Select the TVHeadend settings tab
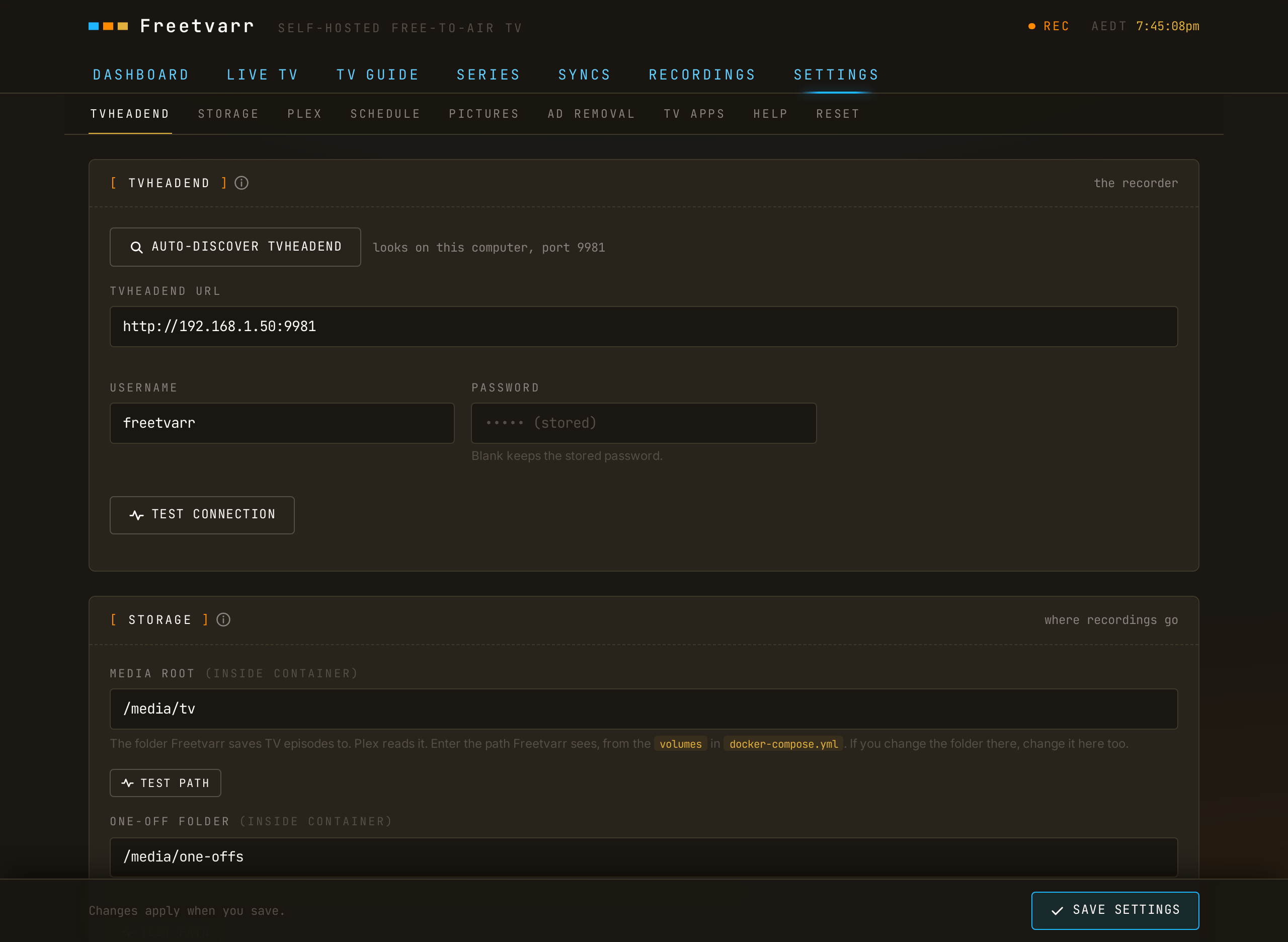 (130, 114)
